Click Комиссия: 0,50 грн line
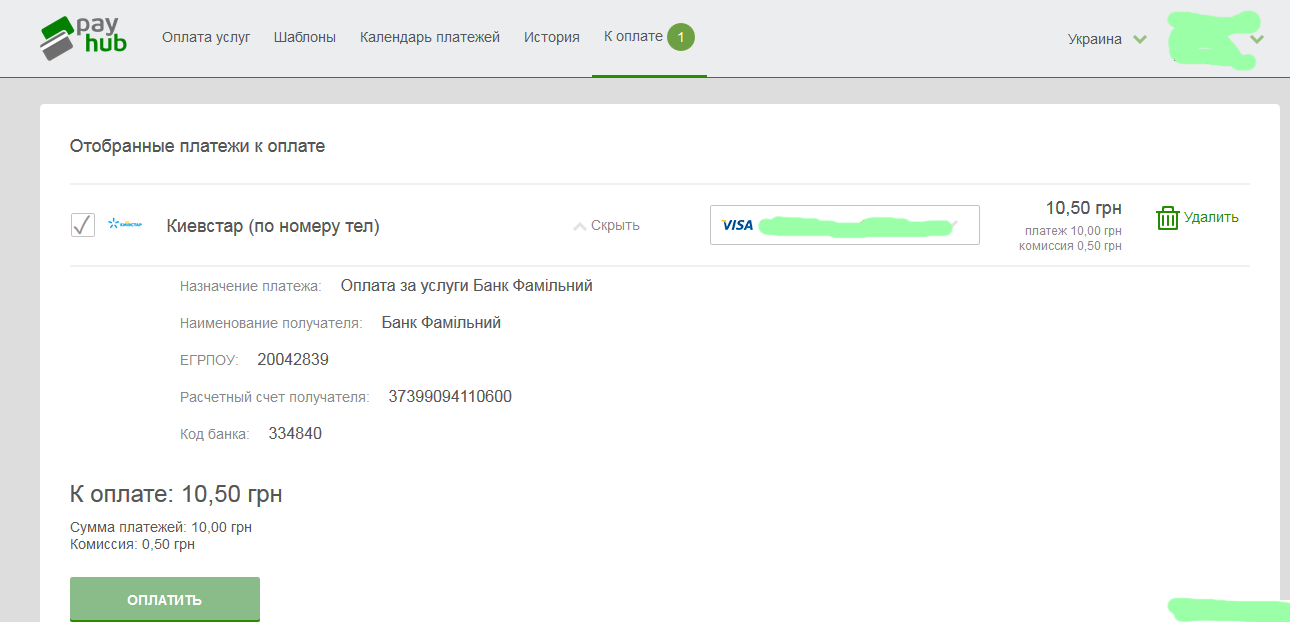 pyautogui.click(x=132, y=545)
